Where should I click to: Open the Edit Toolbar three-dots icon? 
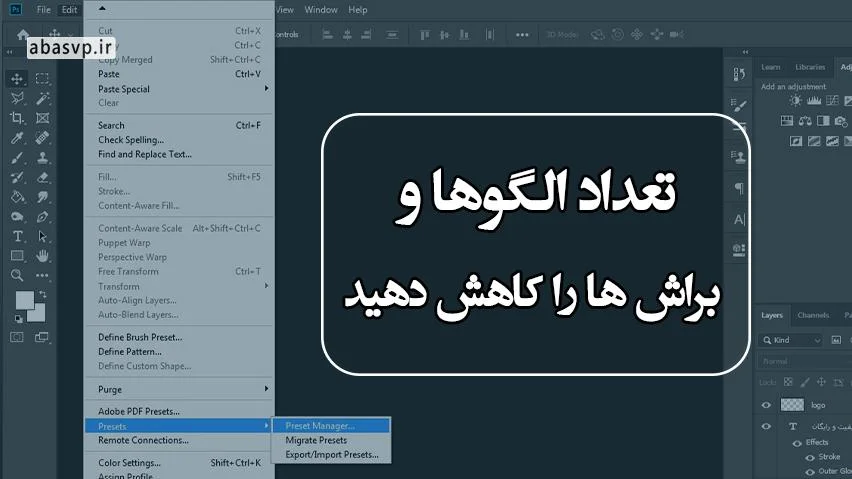[42, 275]
